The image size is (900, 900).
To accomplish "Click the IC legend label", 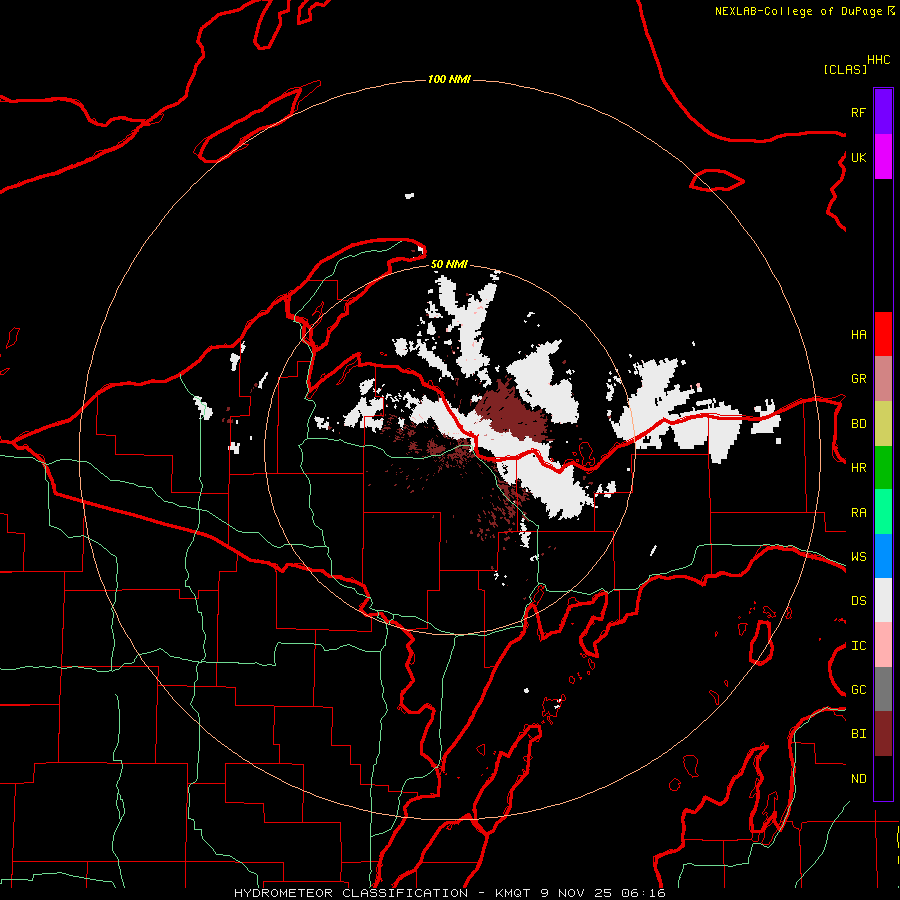I will click(858, 646).
